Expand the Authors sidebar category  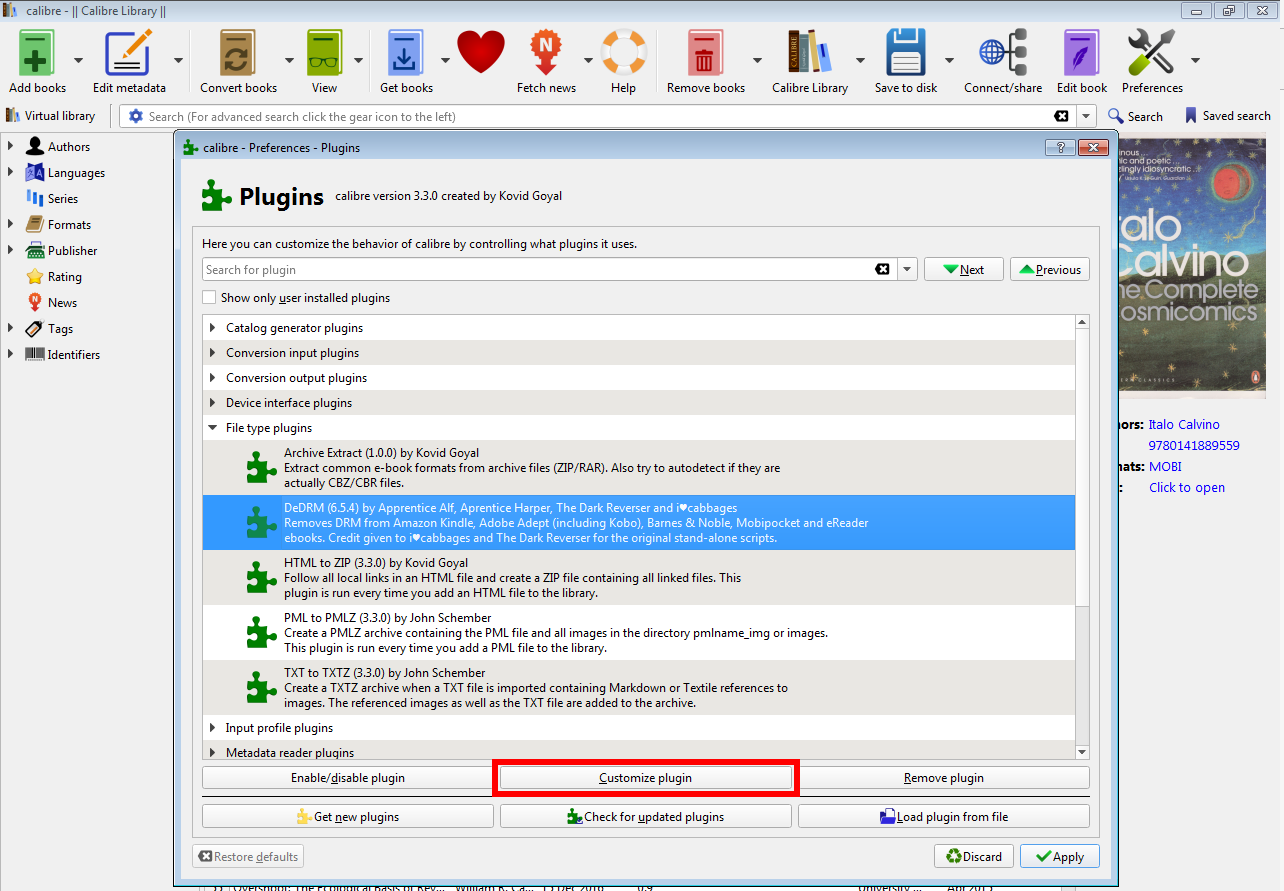tap(12, 146)
